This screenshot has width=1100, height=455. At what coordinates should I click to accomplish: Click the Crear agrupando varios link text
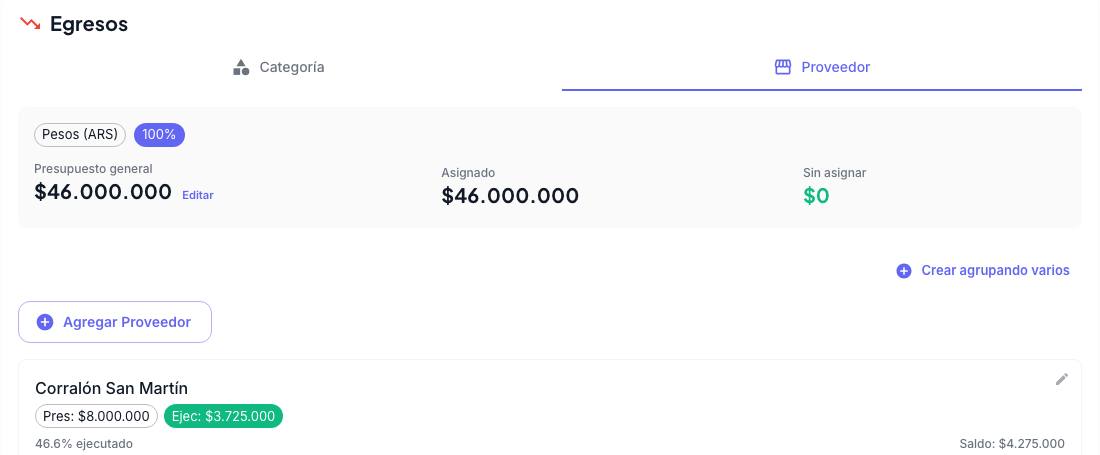(995, 271)
